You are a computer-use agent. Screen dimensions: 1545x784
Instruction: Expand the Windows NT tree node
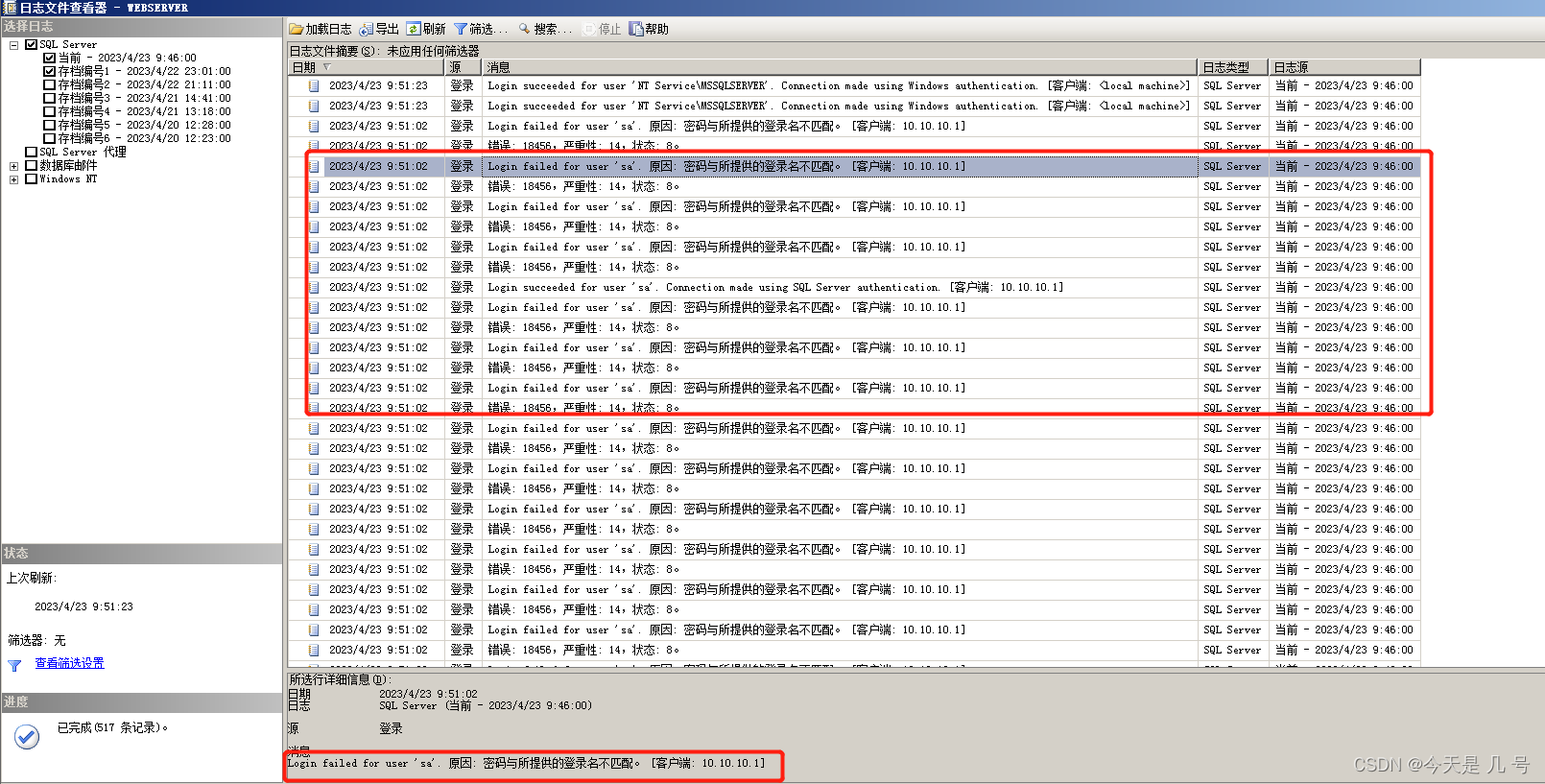pos(13,178)
